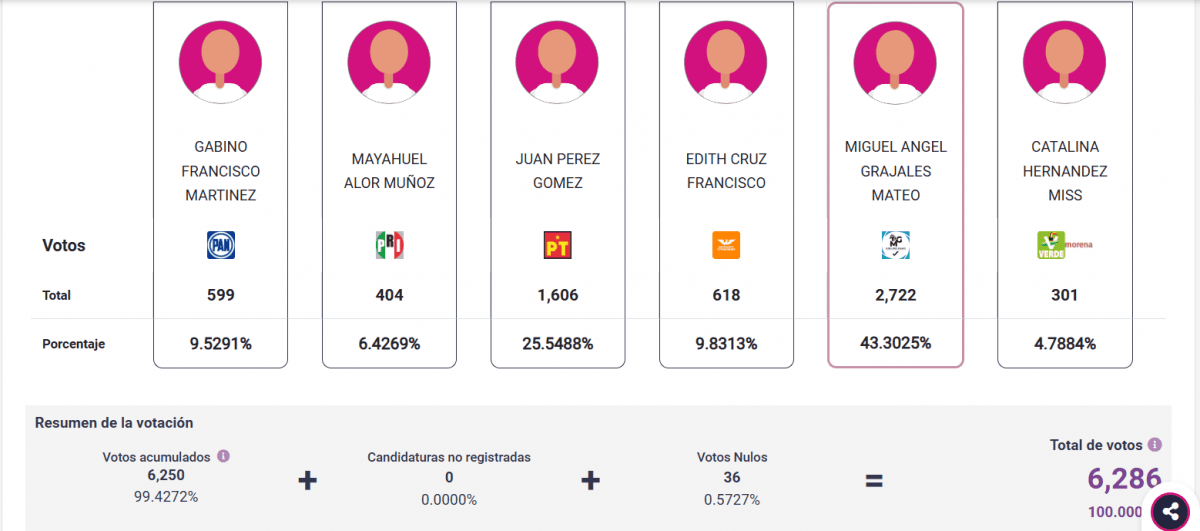Screen dimensions: 1200x531
Task: Click the Verde Morena coalition logo
Action: coord(1064,245)
